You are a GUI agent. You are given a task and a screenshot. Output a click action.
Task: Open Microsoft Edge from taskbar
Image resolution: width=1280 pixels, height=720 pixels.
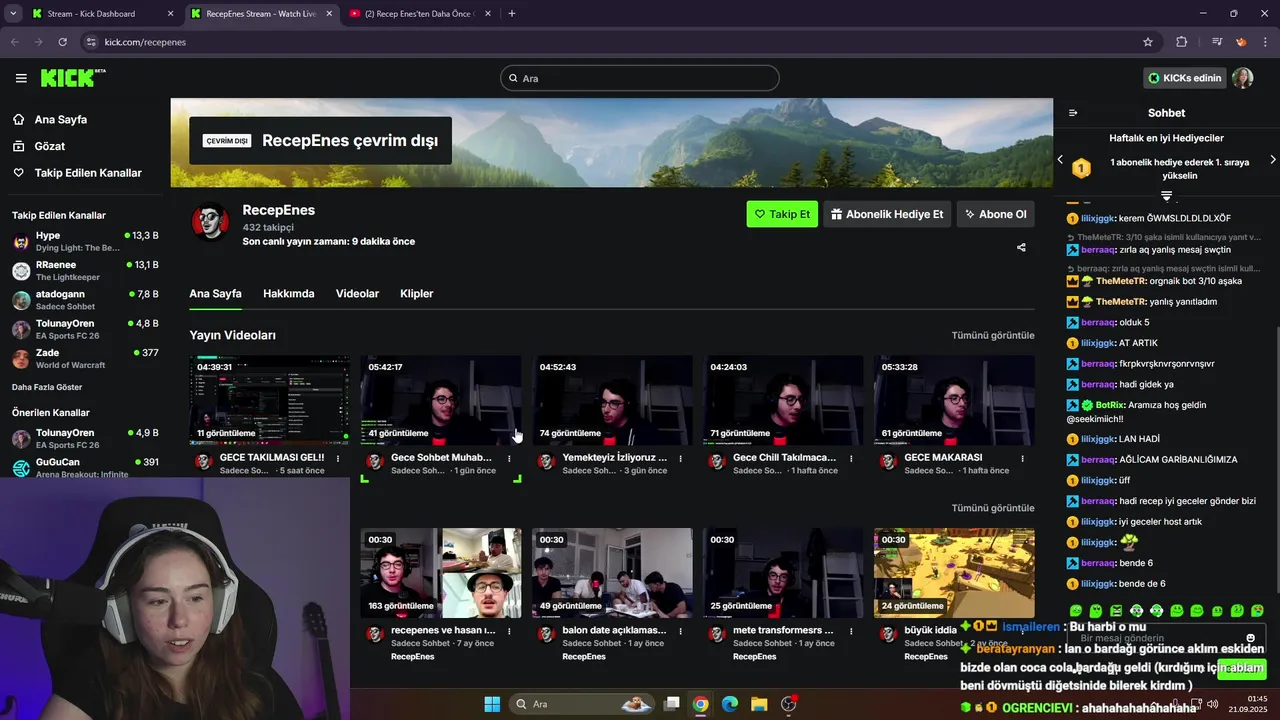(x=730, y=704)
